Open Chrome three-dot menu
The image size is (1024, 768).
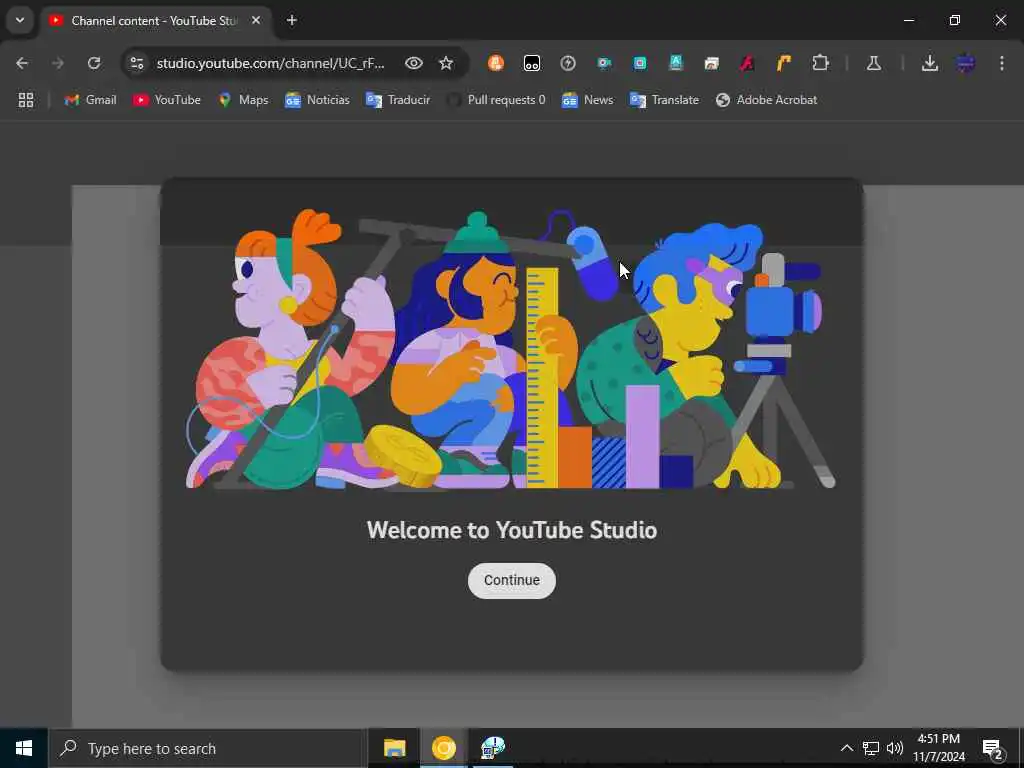(x=1002, y=63)
